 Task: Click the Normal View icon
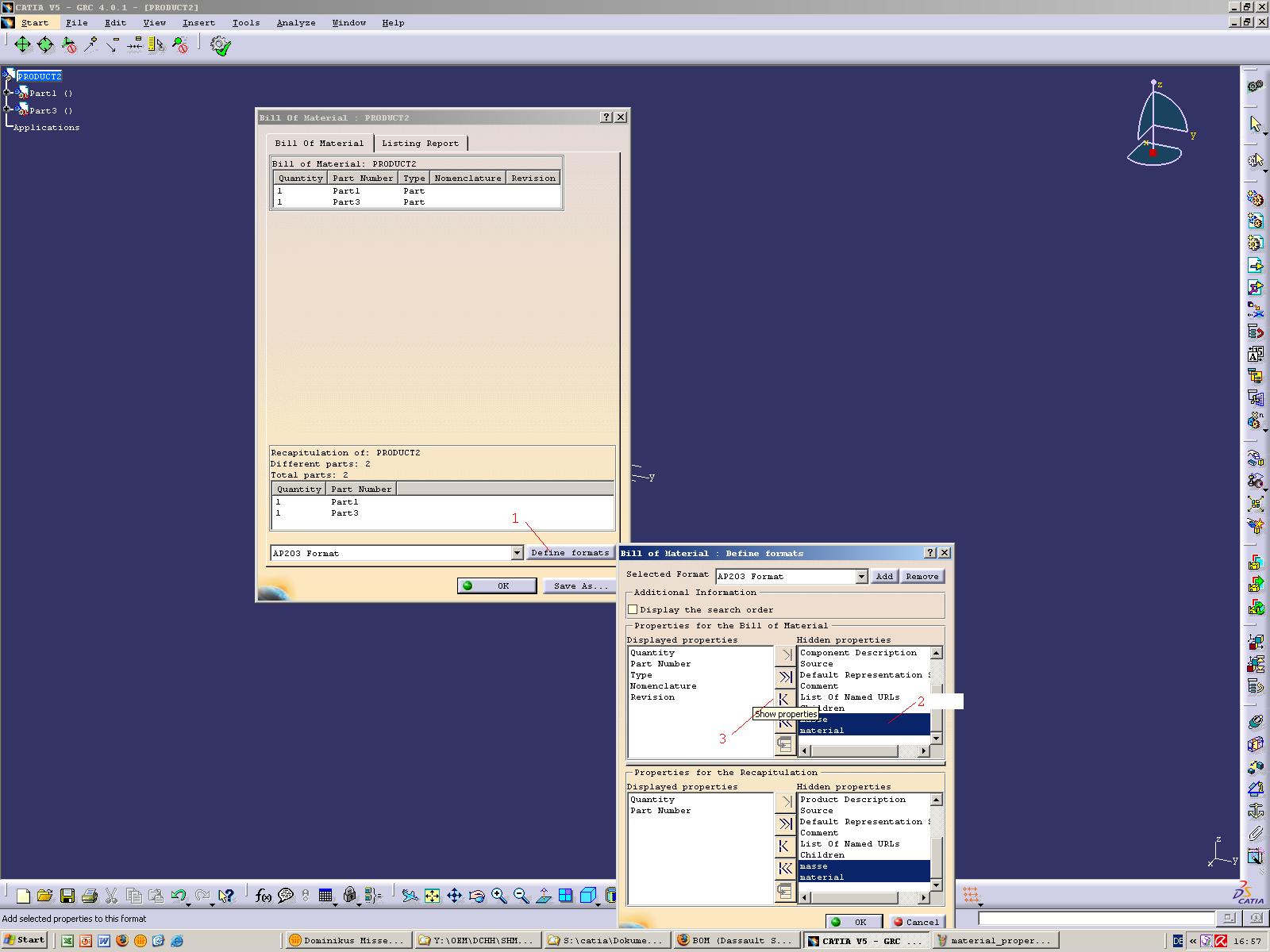(543, 896)
